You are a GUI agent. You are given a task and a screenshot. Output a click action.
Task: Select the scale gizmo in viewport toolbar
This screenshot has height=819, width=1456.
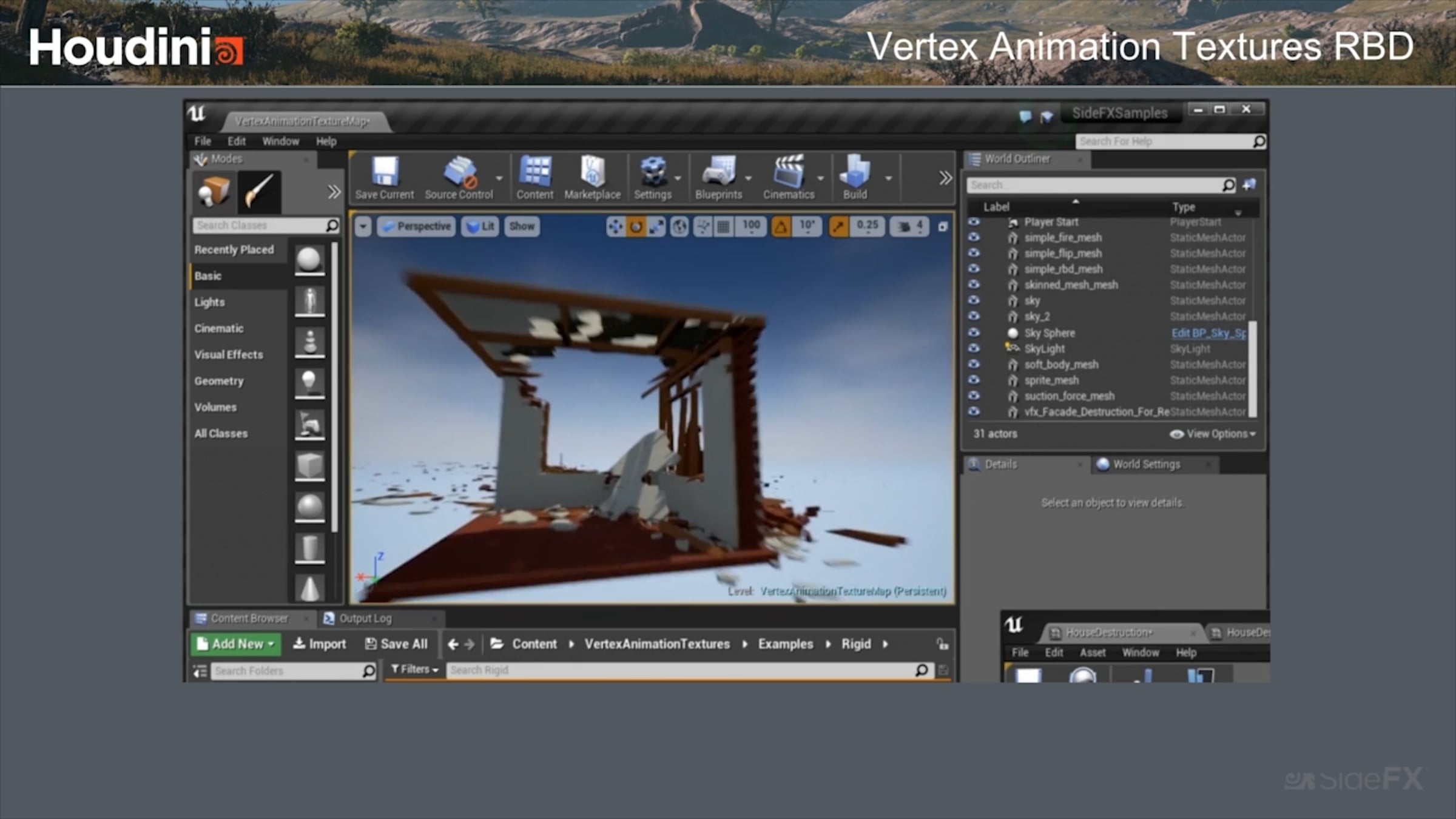[656, 226]
